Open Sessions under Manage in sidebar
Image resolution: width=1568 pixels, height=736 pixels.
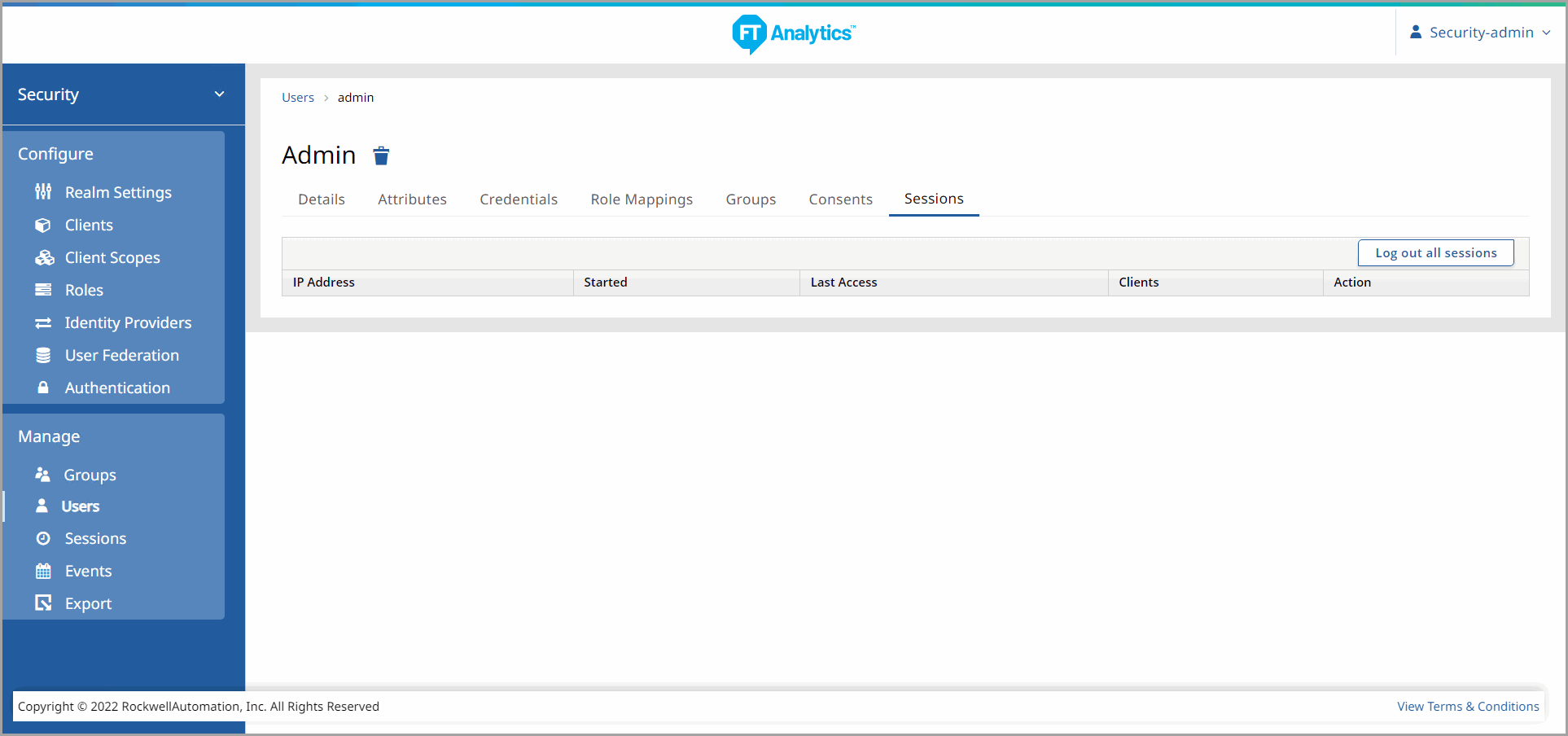(x=95, y=538)
